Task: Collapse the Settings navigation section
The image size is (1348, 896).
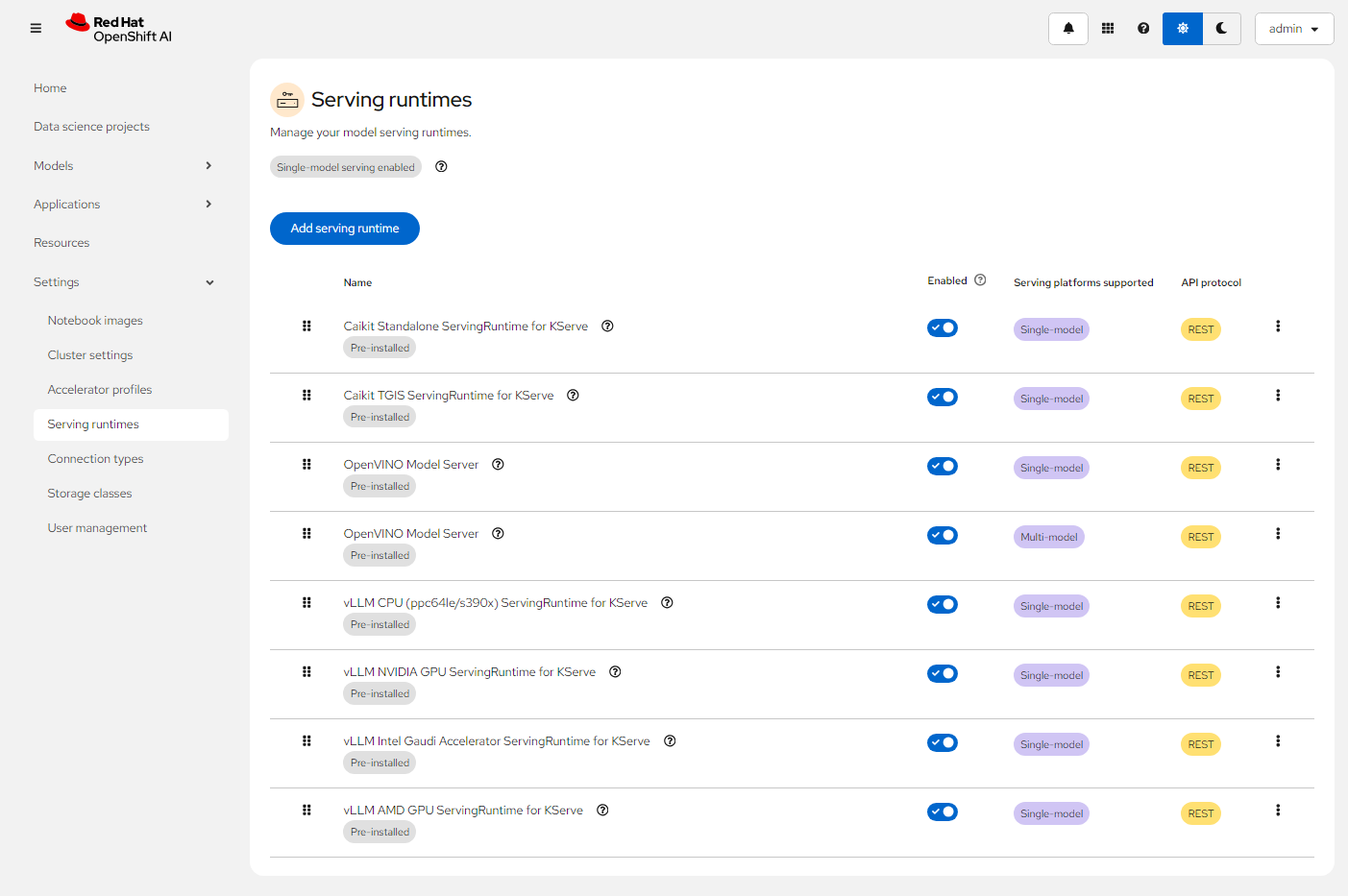Action: [x=123, y=281]
